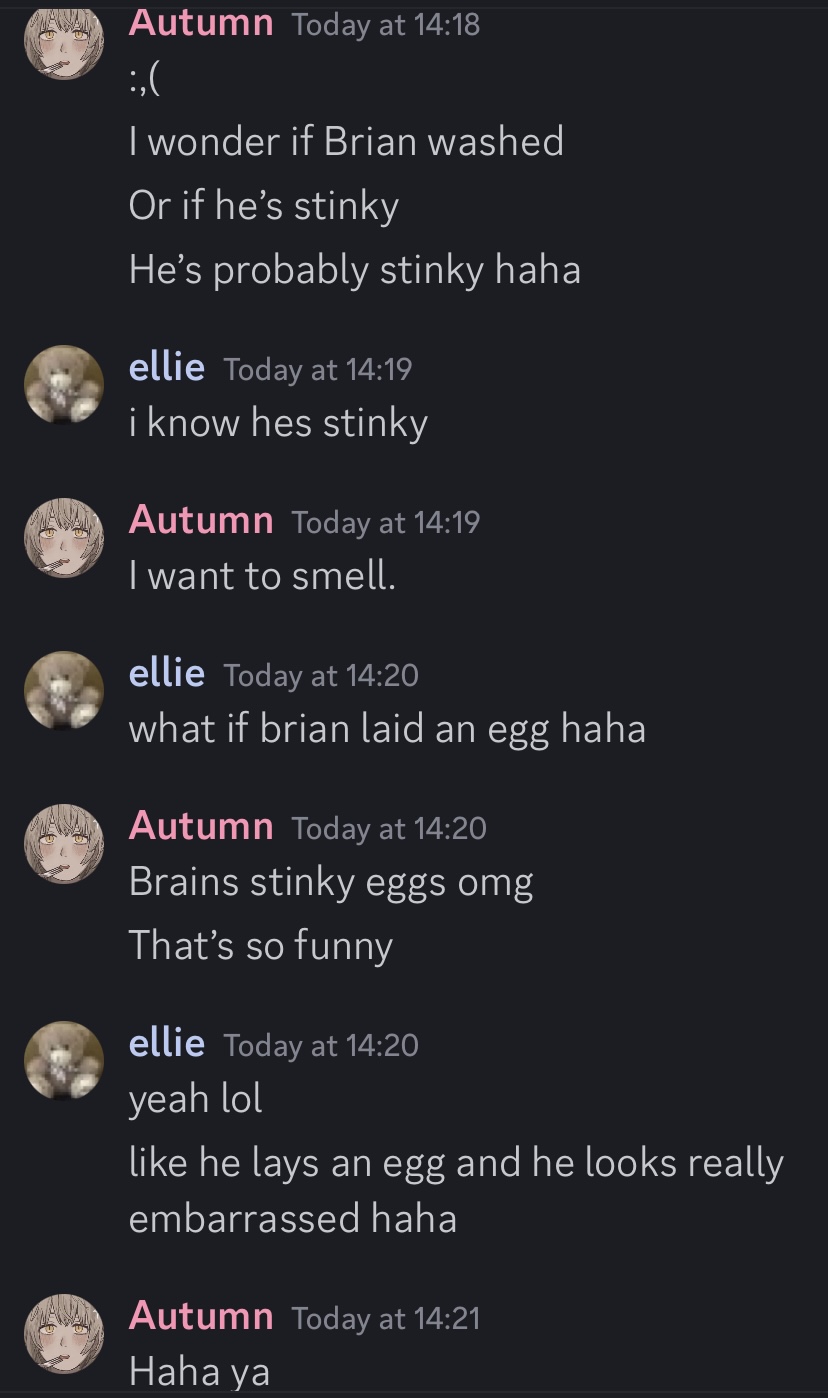This screenshot has width=828, height=1398.
Task: Click the message 'what if brian laid an egg haha'
Action: pos(387,730)
